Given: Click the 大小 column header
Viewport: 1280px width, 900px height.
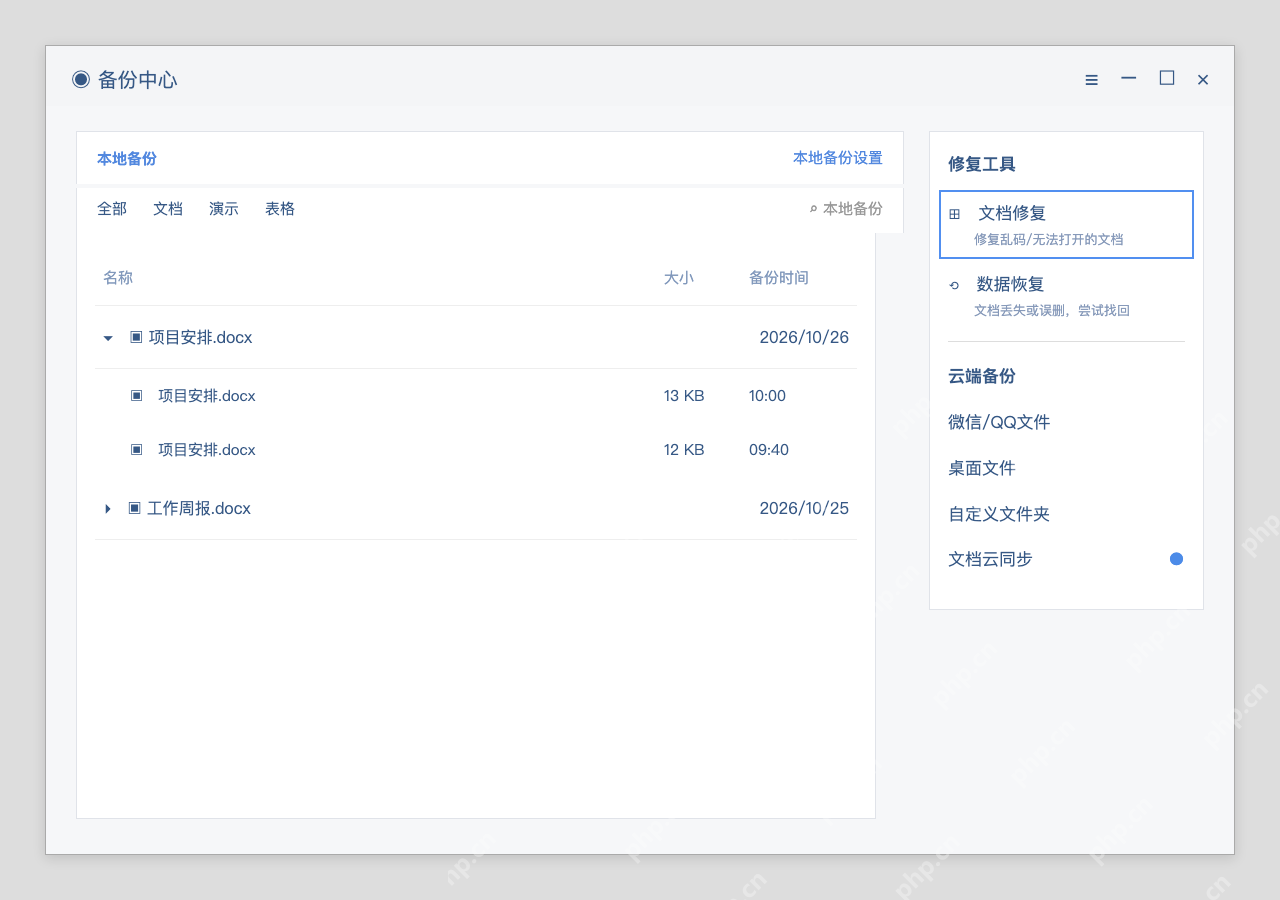Looking at the screenshot, I should (679, 277).
